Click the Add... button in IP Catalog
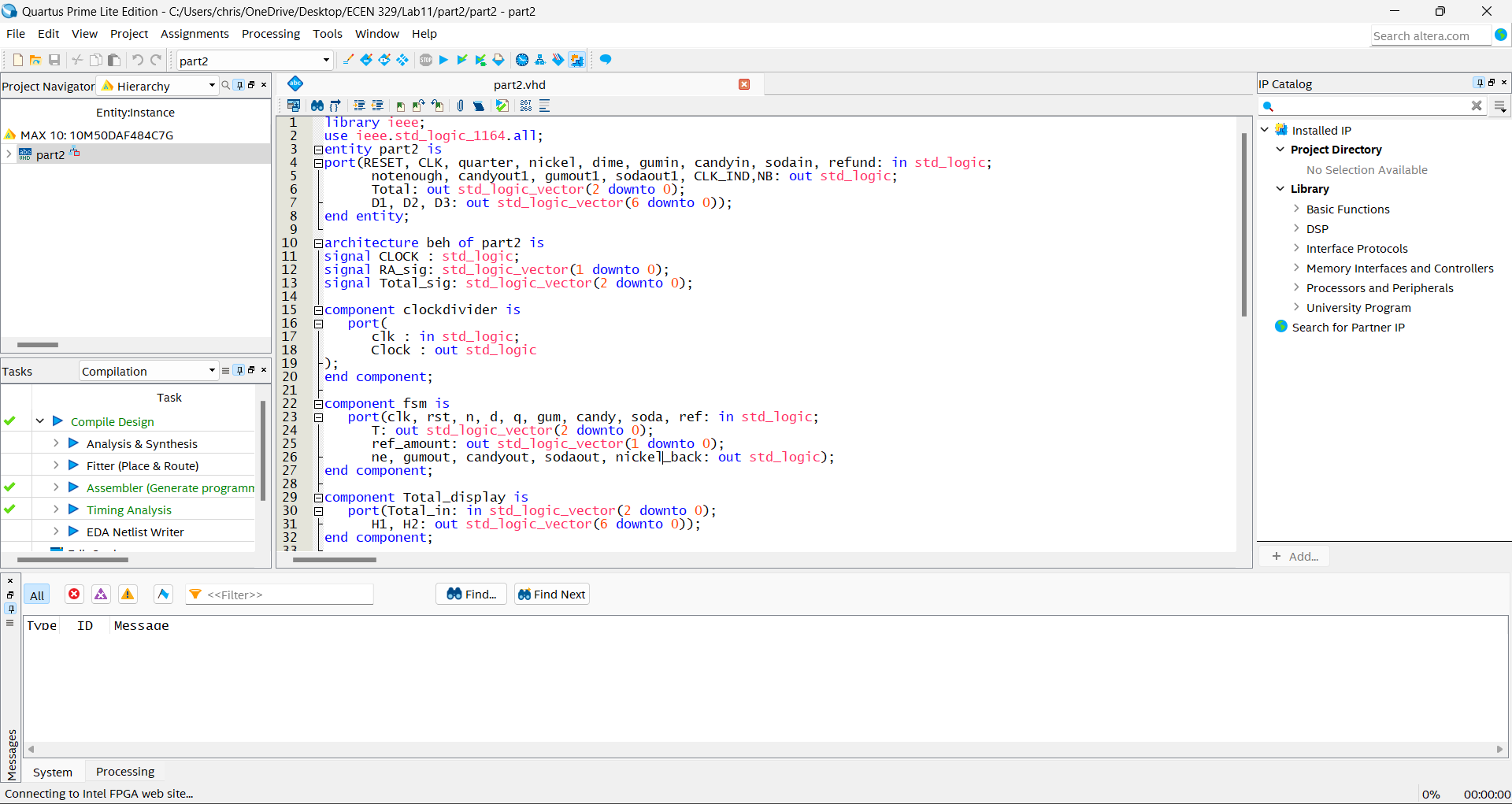 coord(1295,556)
